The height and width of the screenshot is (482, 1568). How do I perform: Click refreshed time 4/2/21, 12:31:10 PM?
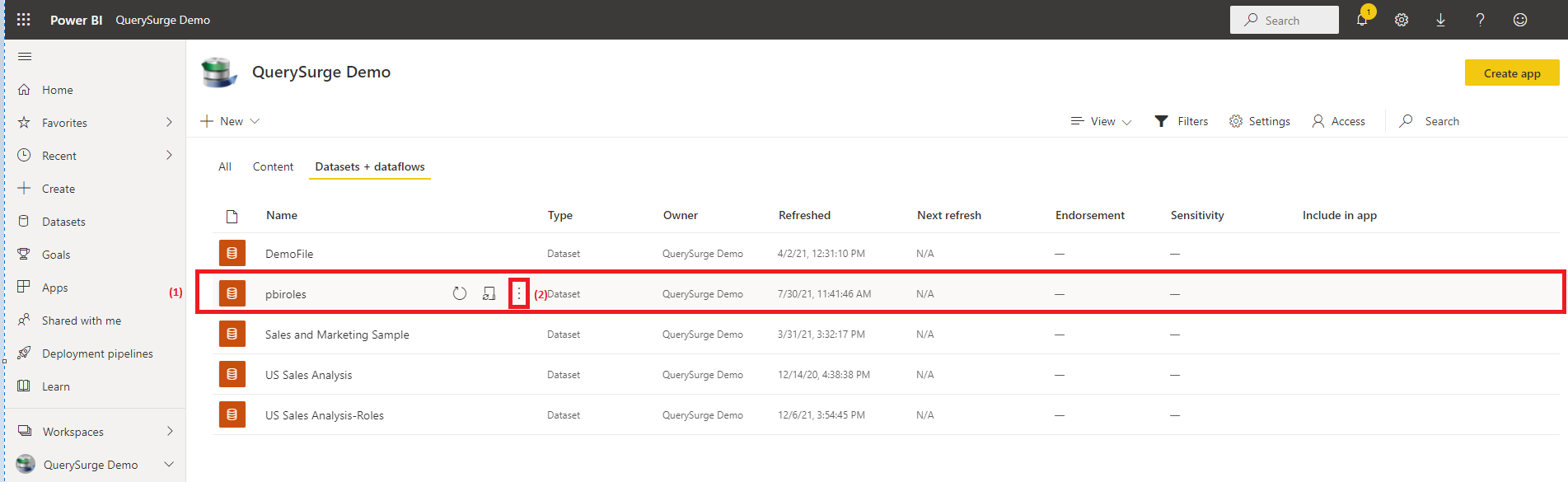click(821, 254)
